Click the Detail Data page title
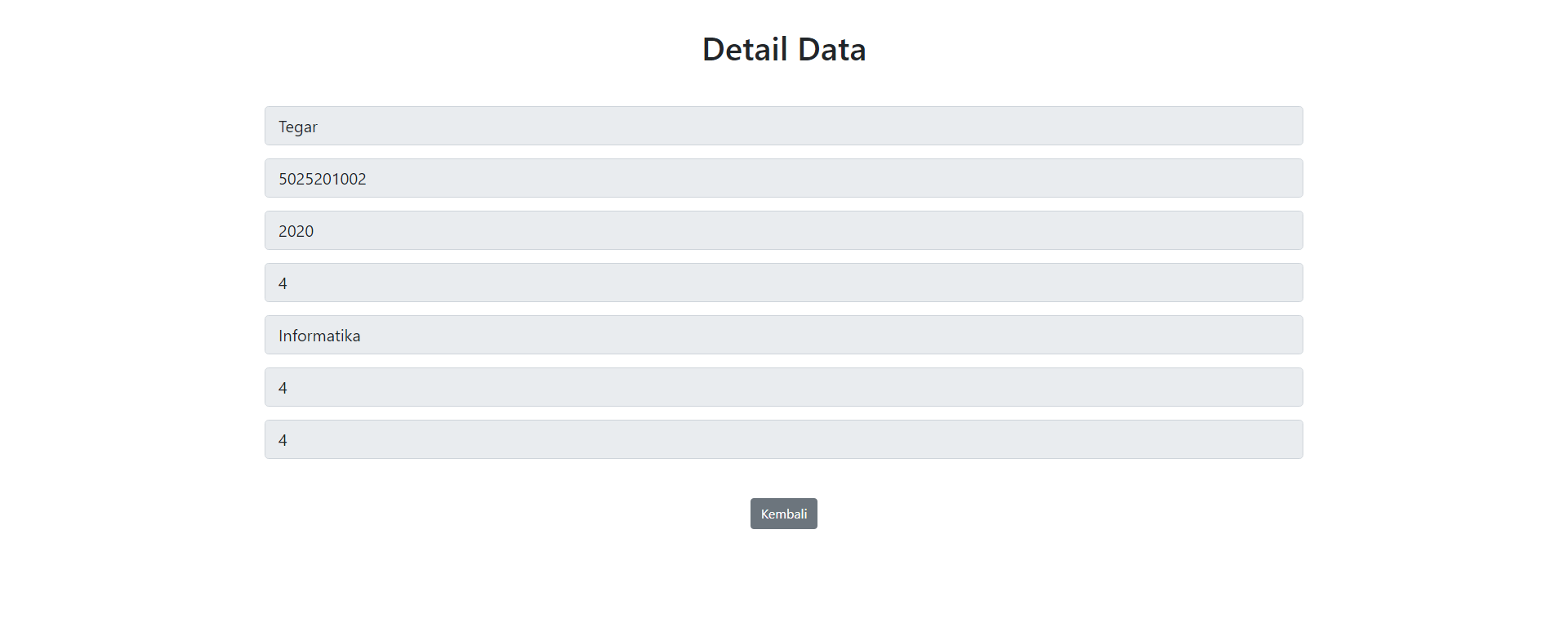This screenshot has height=641, width=1568. 783,48
